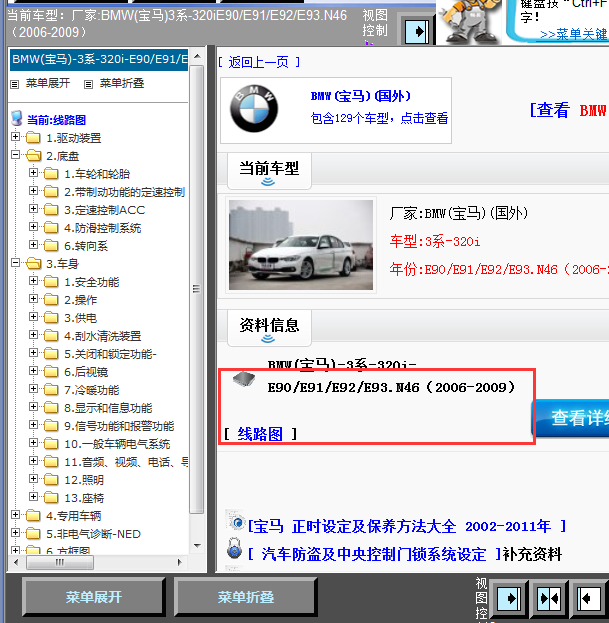The height and width of the screenshot is (623, 609).
Task: Click the bottom view control right-arrow icon
Action: click(509, 598)
